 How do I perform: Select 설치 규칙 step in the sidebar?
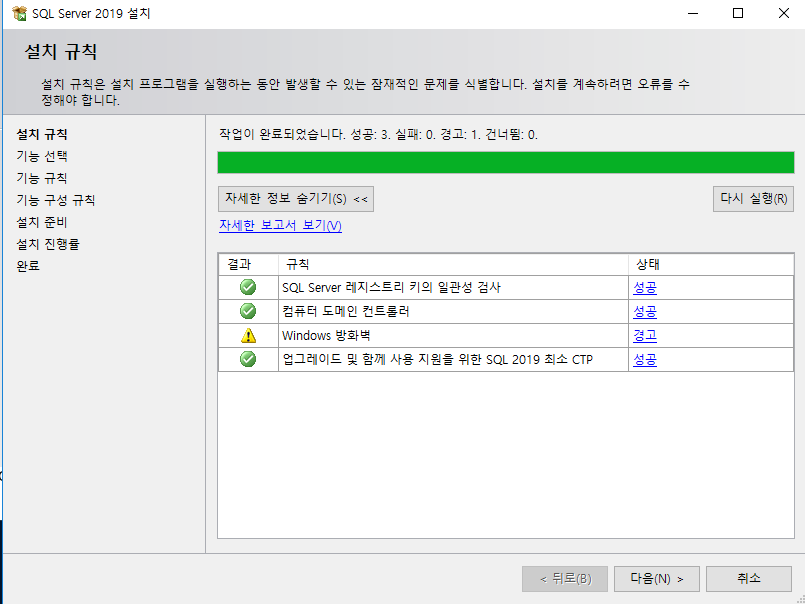coord(42,135)
